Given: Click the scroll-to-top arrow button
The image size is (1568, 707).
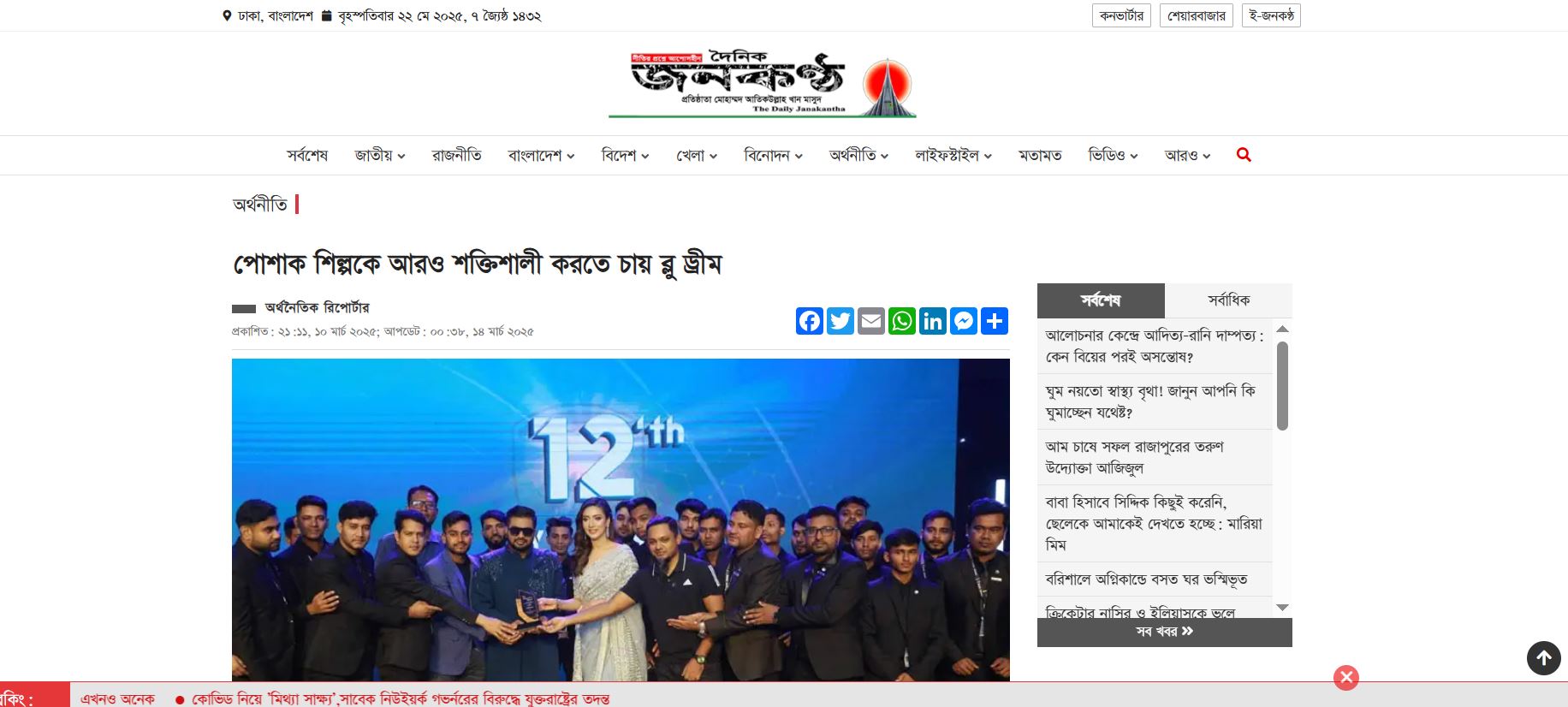Looking at the screenshot, I should [1544, 658].
